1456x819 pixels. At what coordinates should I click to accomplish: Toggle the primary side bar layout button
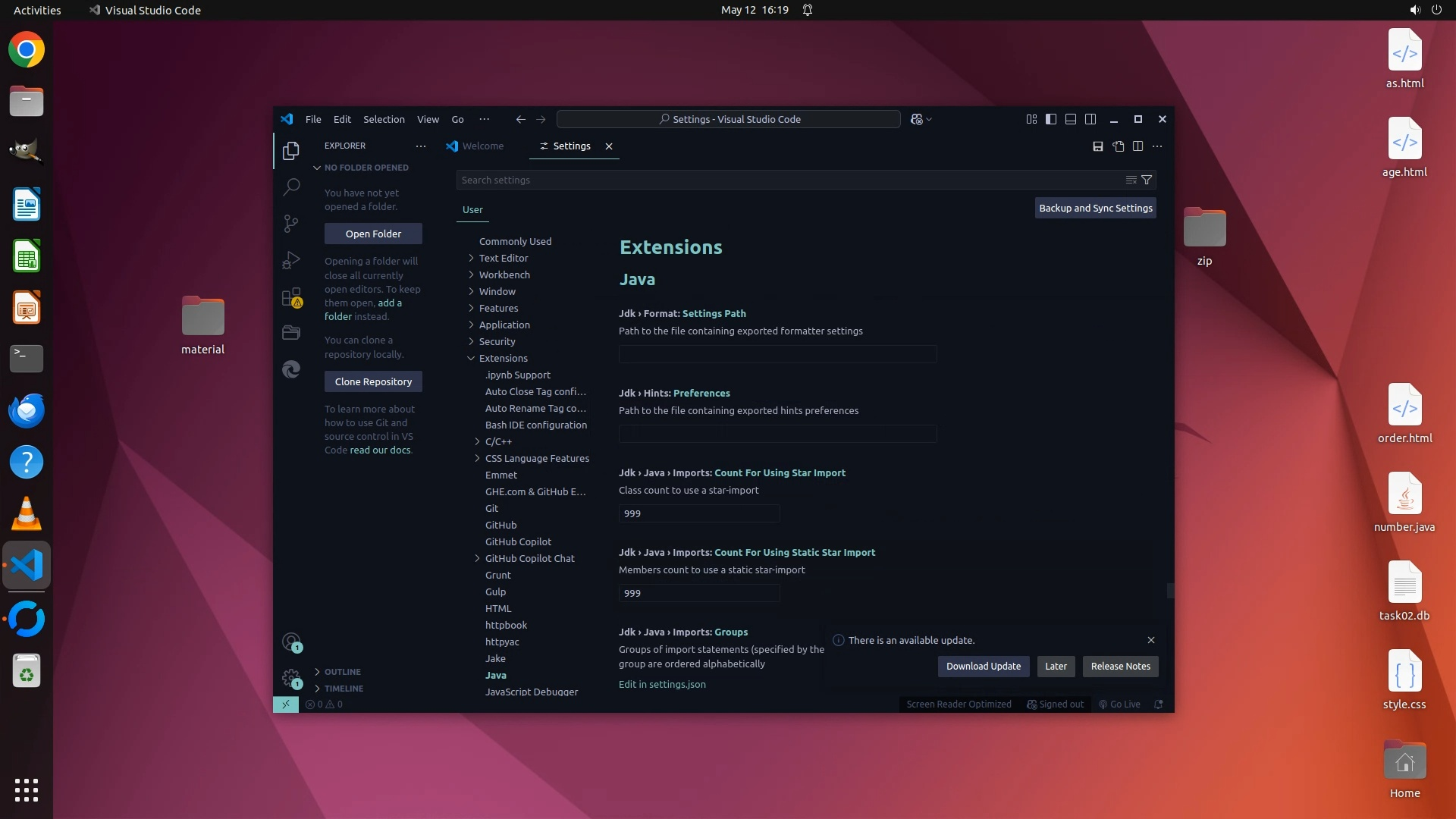coord(1051,119)
